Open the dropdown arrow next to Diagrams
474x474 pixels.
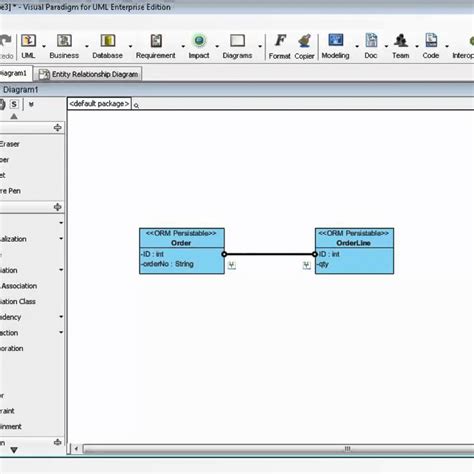pyautogui.click(x=260, y=46)
